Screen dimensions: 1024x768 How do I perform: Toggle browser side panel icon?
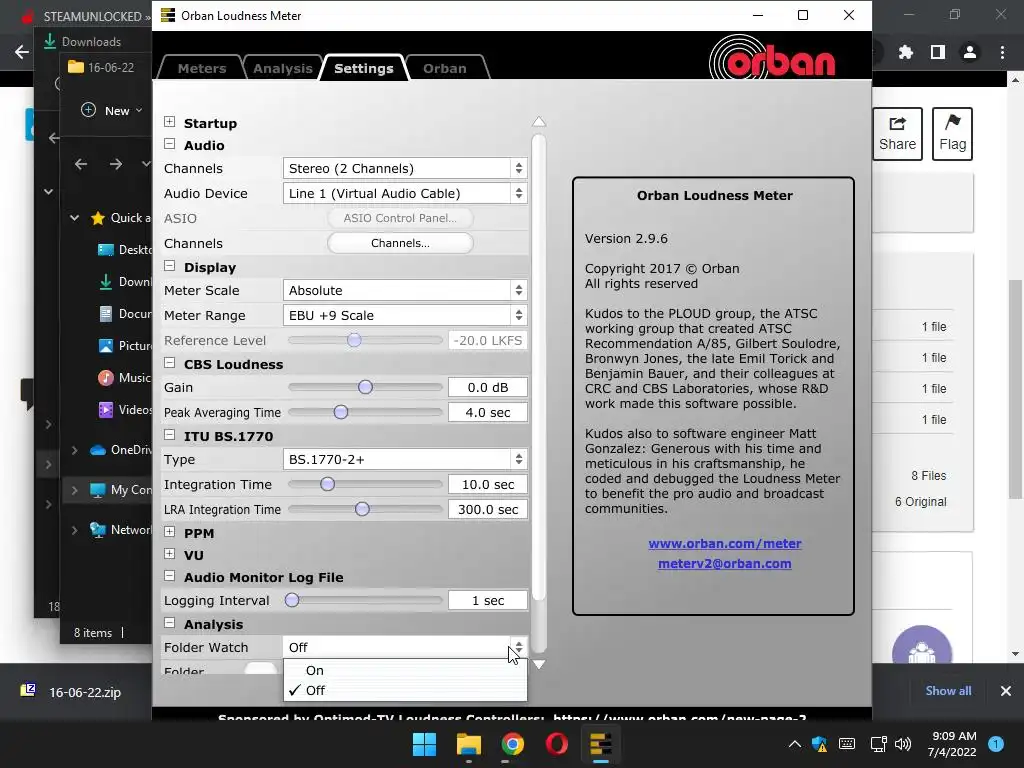(x=938, y=52)
